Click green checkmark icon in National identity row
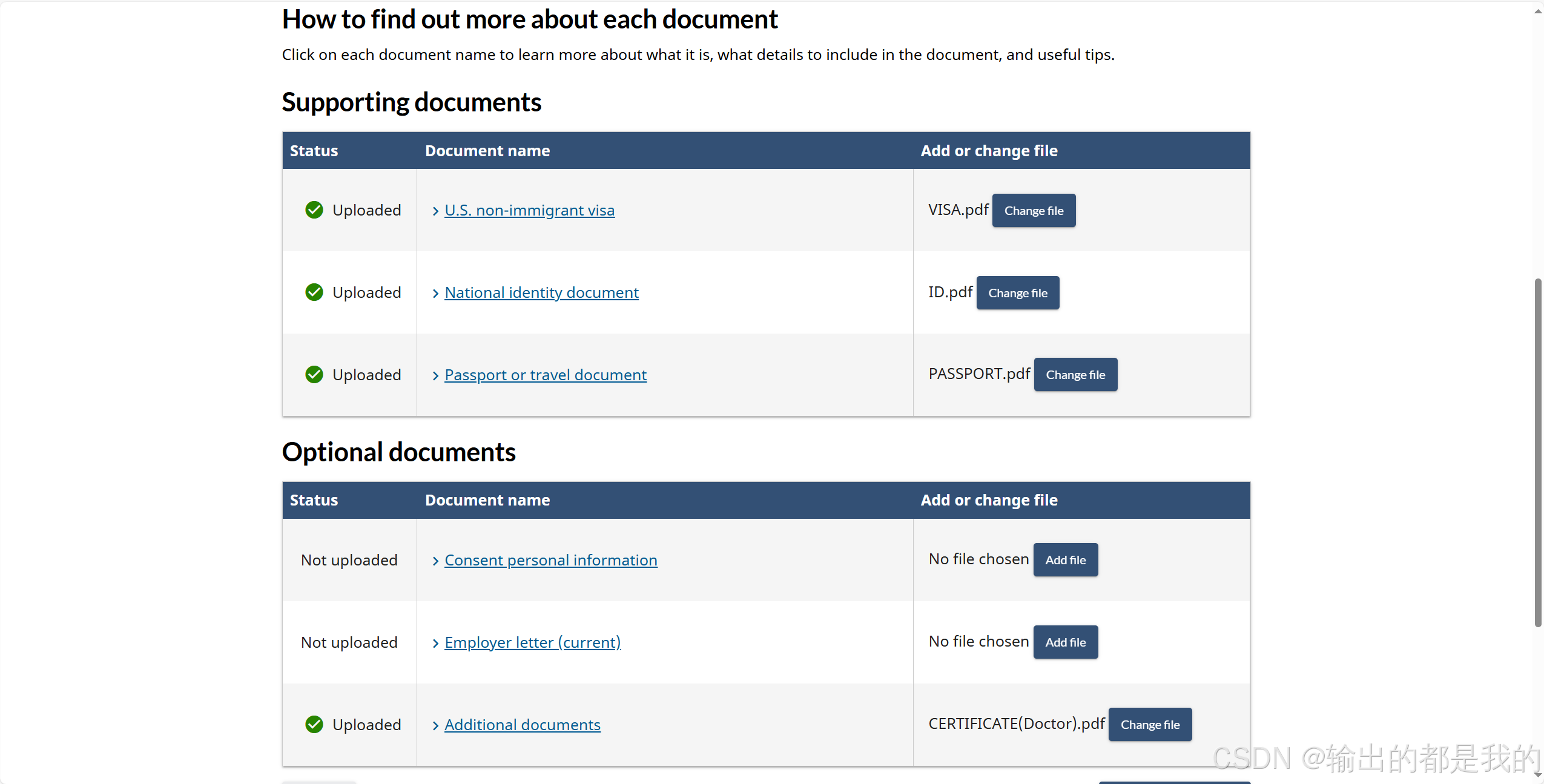 click(x=314, y=292)
